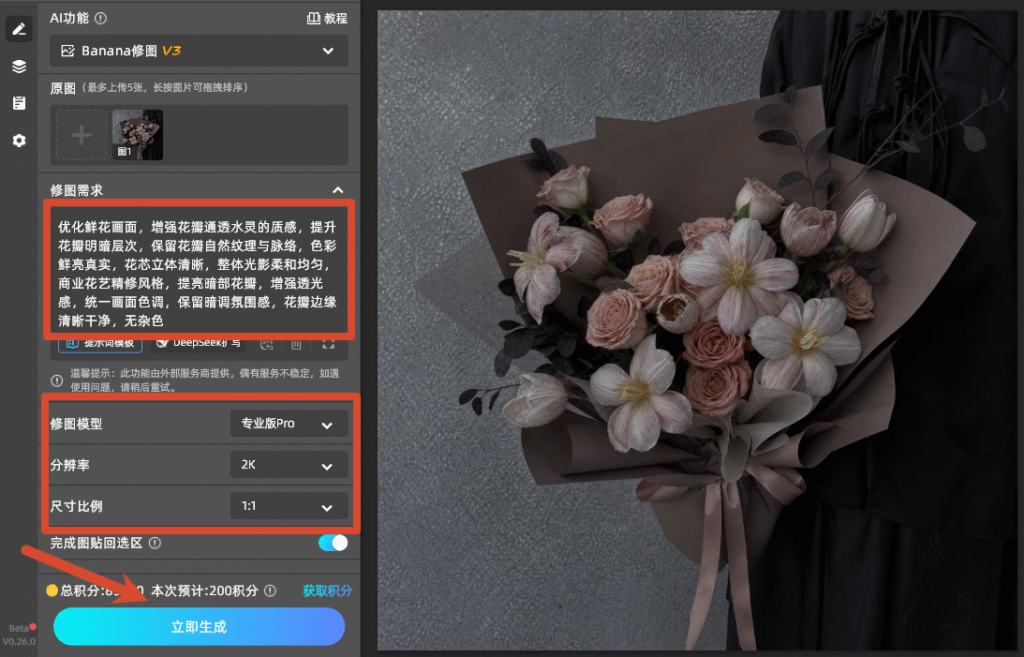Click the 本次预计:200积分 cost text
Screen dimensions: 1024x657
pyautogui.click(x=204, y=590)
